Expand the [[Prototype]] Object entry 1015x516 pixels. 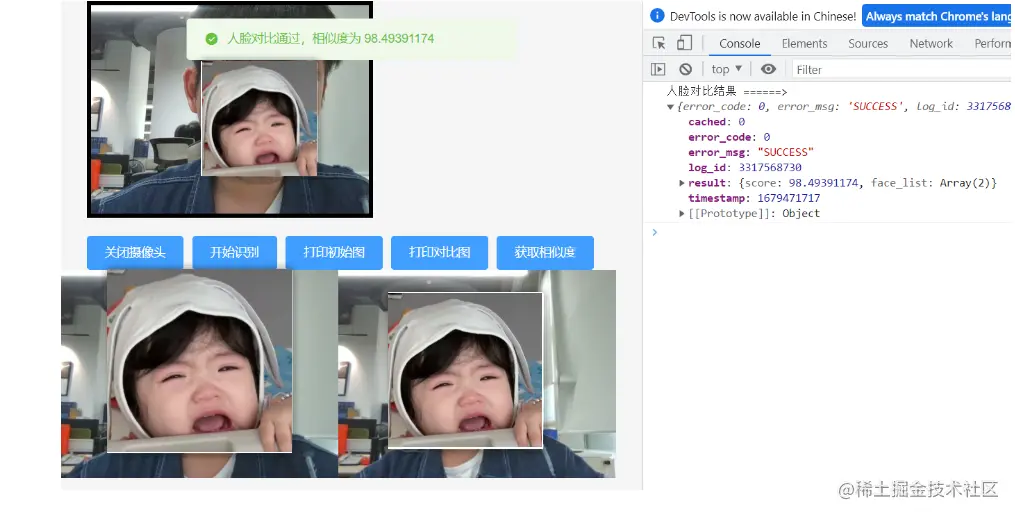pyautogui.click(x=682, y=214)
